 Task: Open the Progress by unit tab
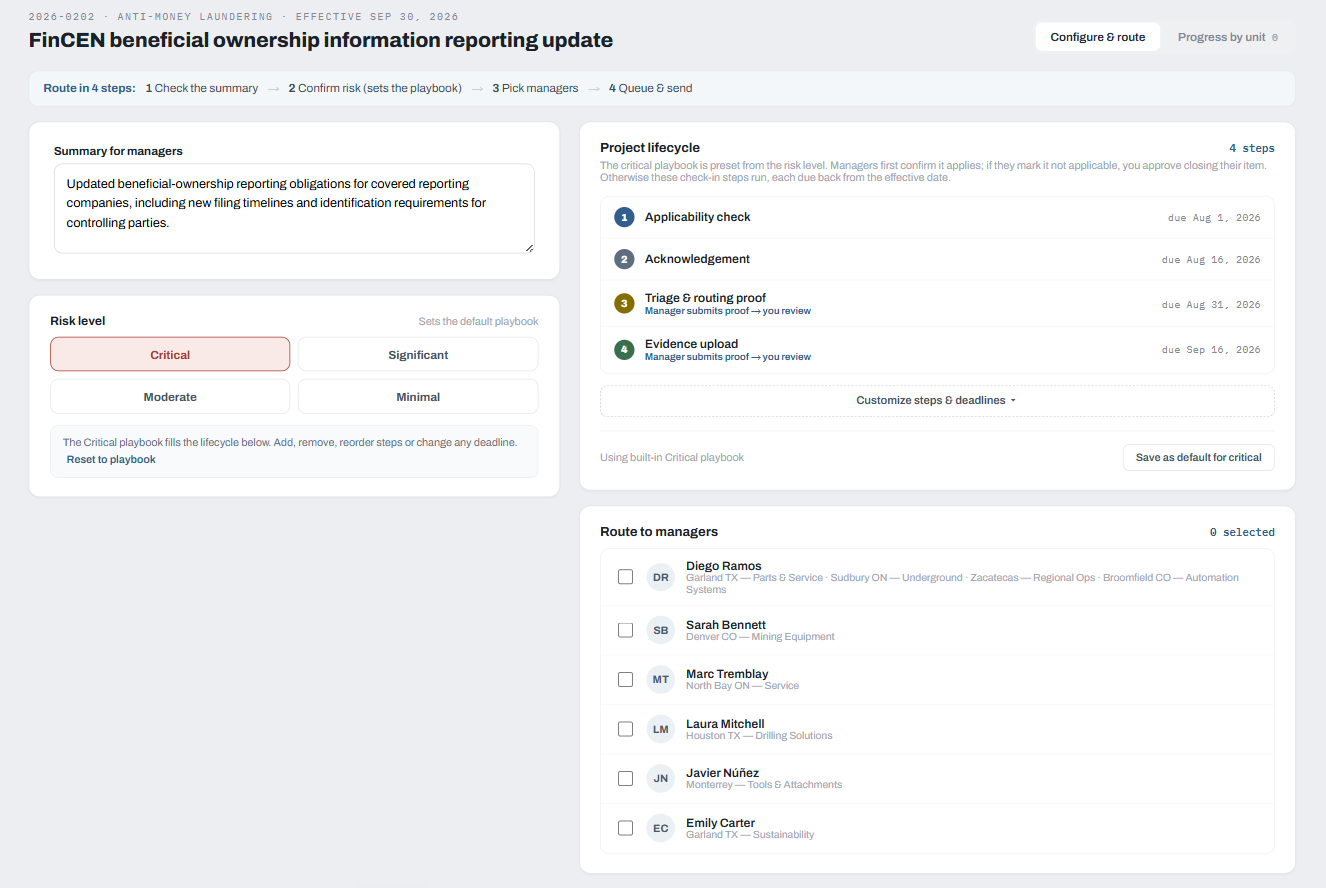1227,37
